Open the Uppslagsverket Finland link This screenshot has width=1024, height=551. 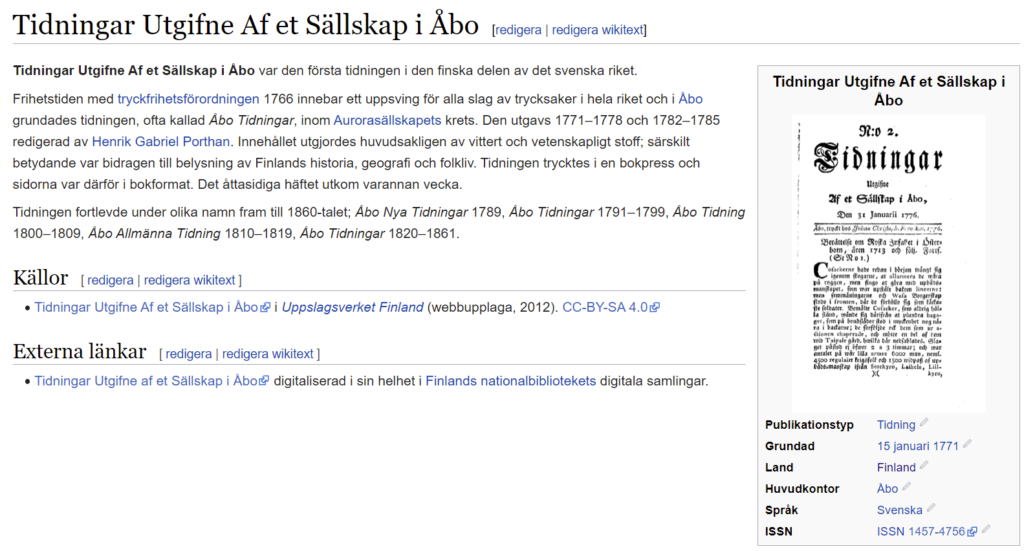tap(353, 307)
